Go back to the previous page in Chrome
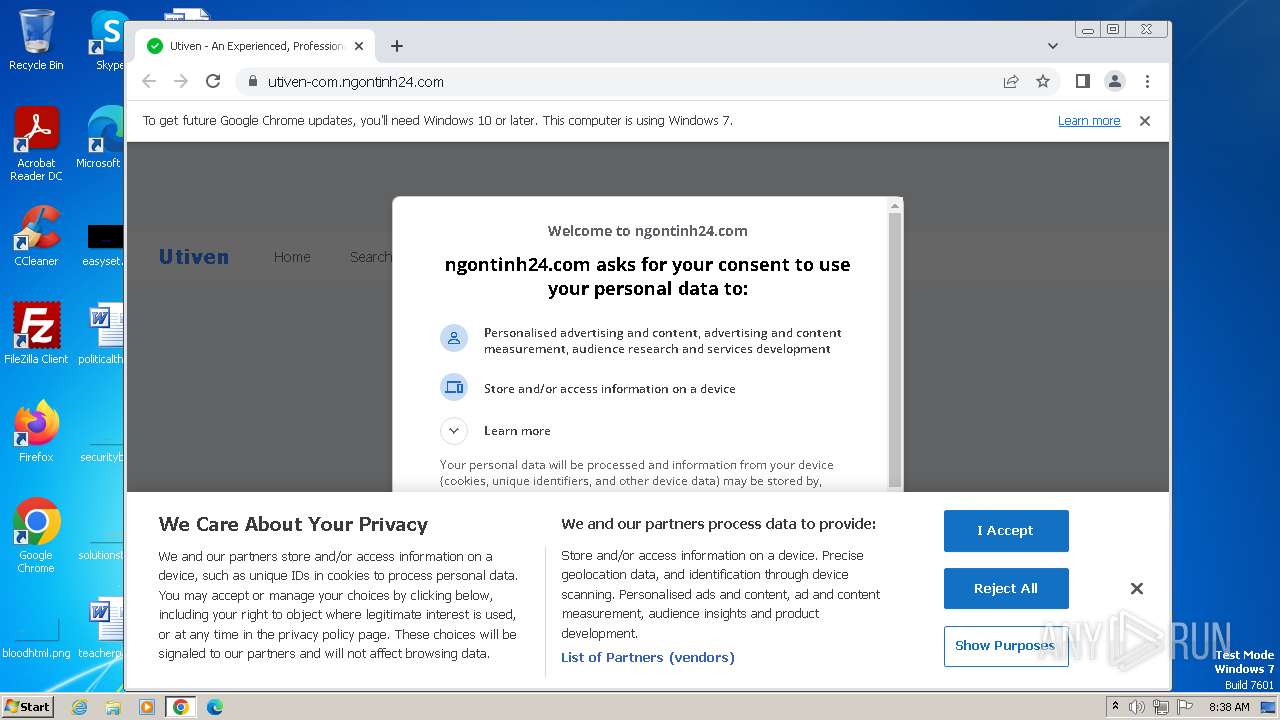 149,82
